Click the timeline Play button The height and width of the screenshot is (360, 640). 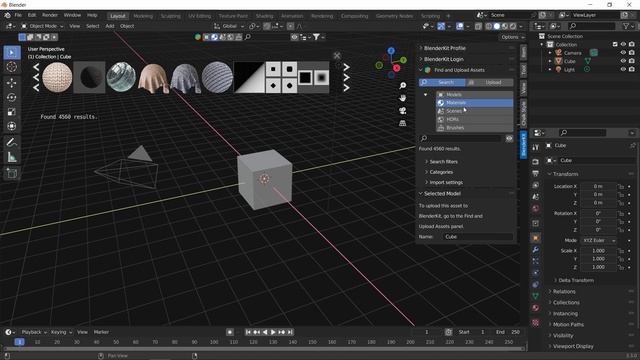click(273, 332)
